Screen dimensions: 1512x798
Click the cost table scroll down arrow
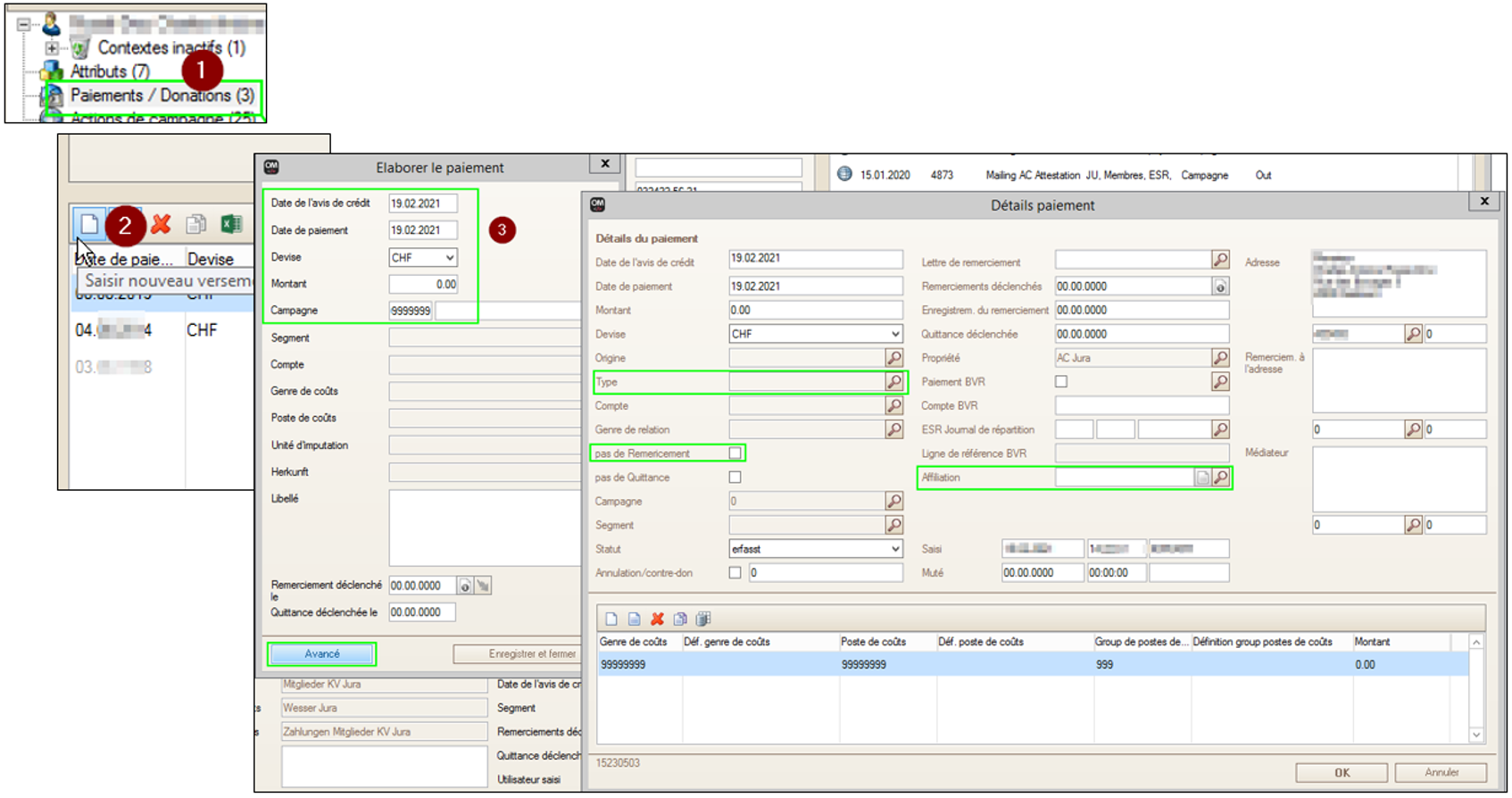click(1476, 735)
